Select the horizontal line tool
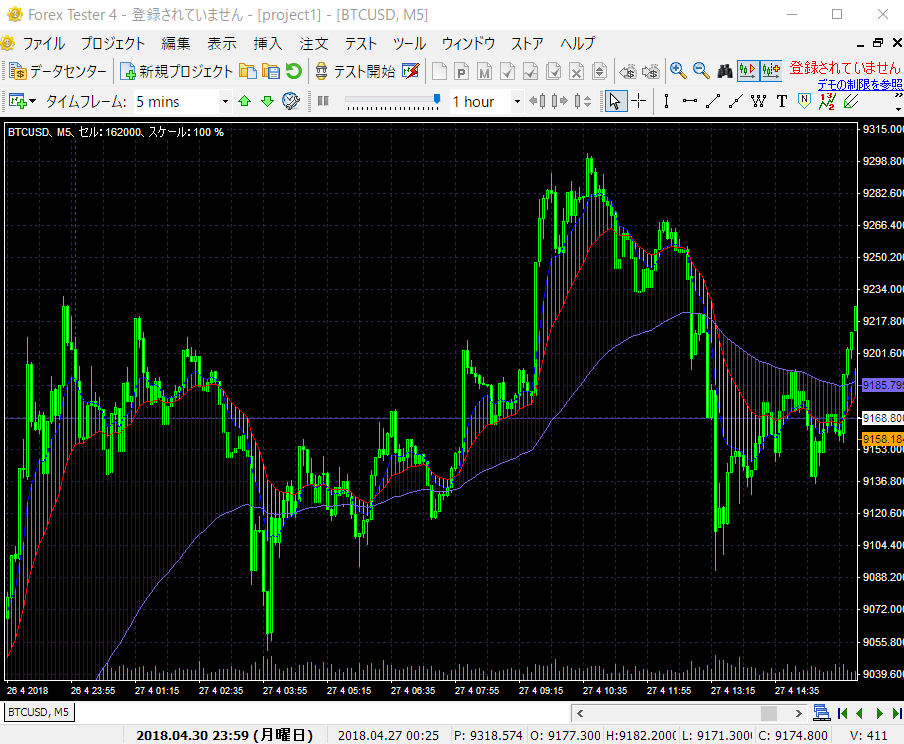The width and height of the screenshot is (904, 744). 690,102
